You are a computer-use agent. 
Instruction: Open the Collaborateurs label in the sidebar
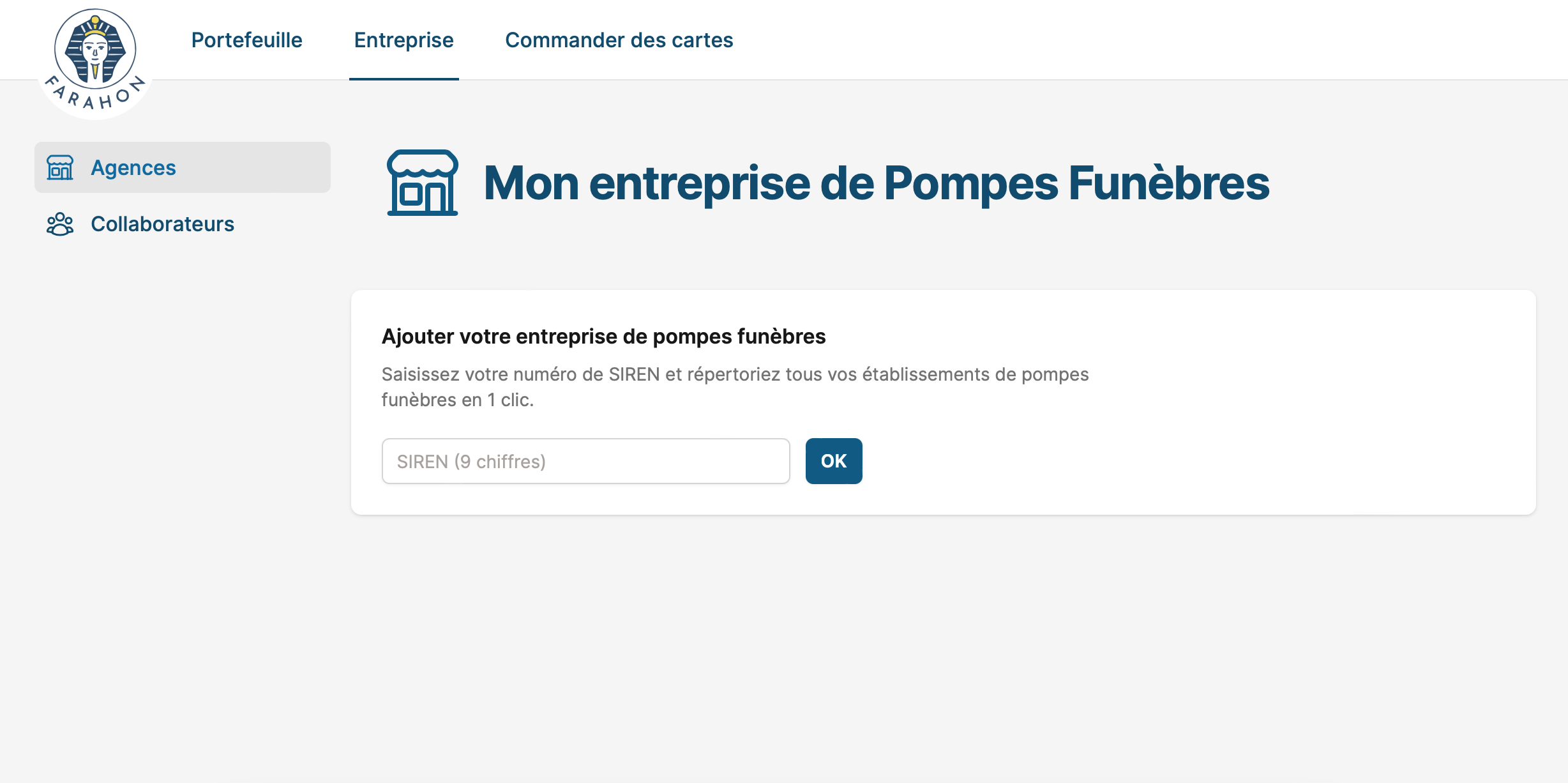pos(162,224)
